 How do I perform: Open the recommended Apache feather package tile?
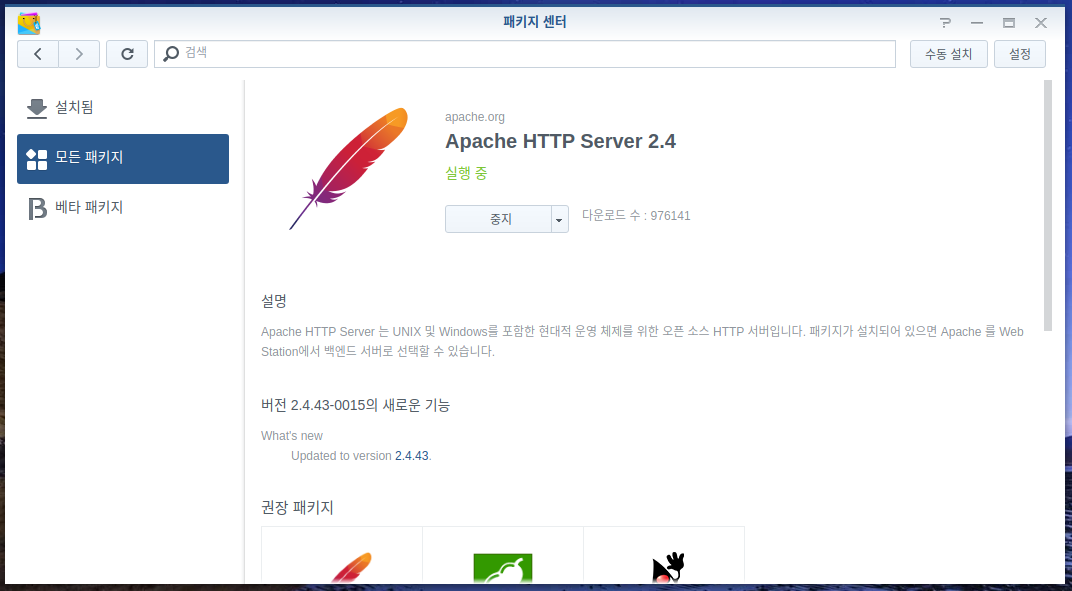342,555
